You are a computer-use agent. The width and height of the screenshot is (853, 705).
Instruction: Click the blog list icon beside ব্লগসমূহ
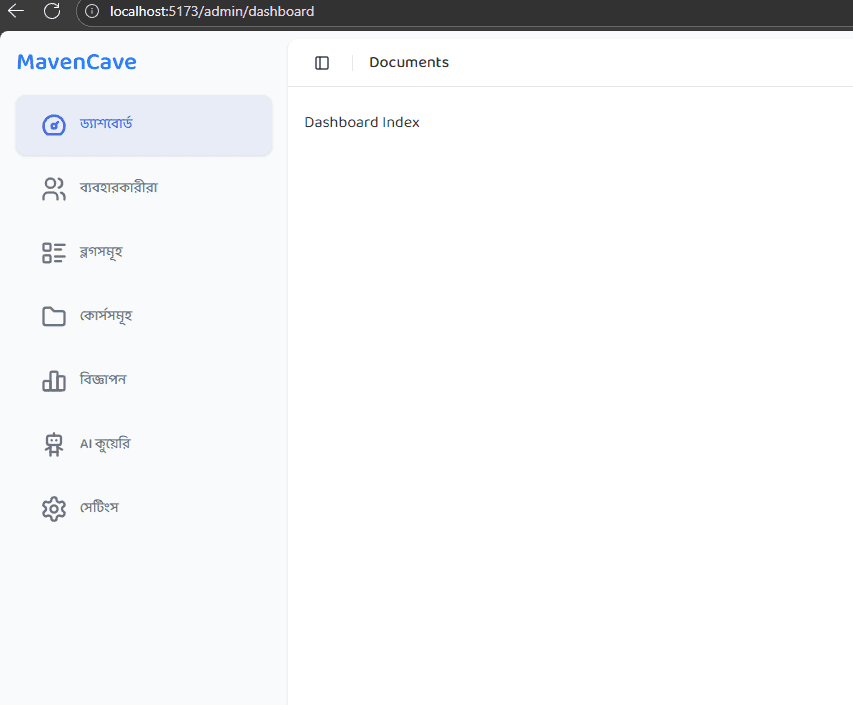coord(53,252)
